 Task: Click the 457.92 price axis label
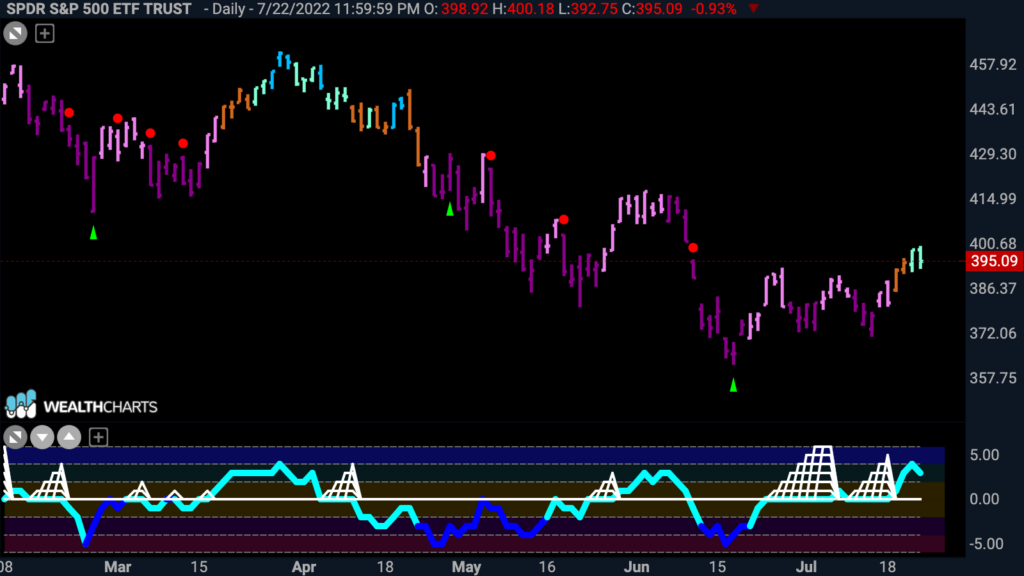point(993,65)
